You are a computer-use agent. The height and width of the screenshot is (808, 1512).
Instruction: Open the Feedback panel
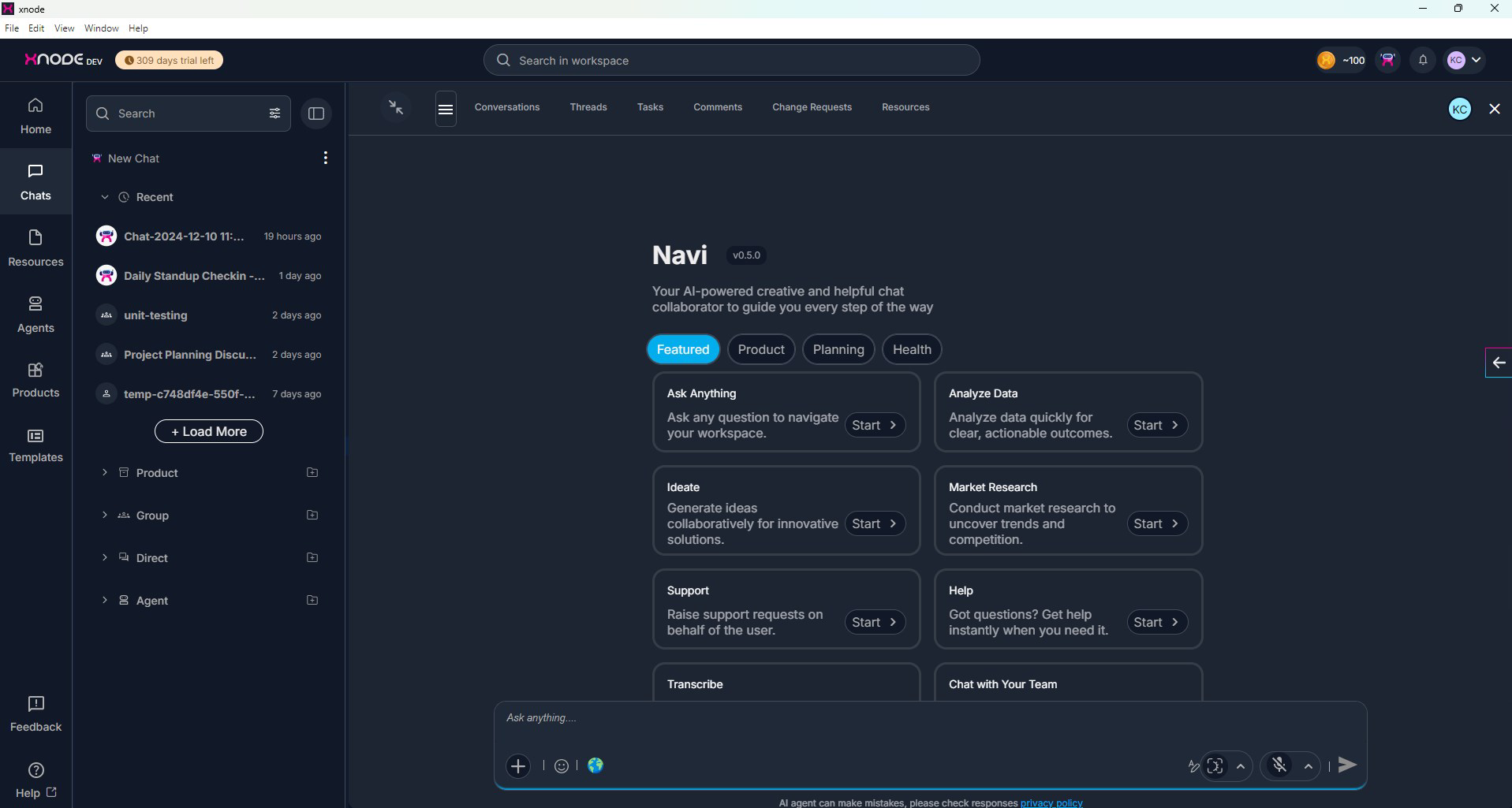point(35,713)
